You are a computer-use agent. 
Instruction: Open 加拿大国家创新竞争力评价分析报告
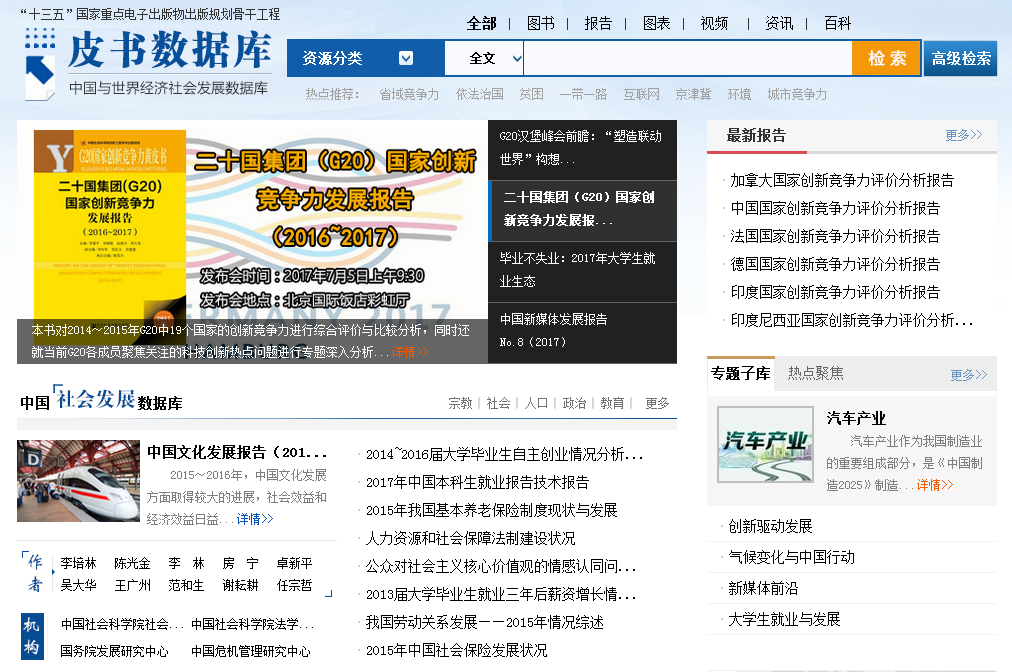tap(842, 180)
